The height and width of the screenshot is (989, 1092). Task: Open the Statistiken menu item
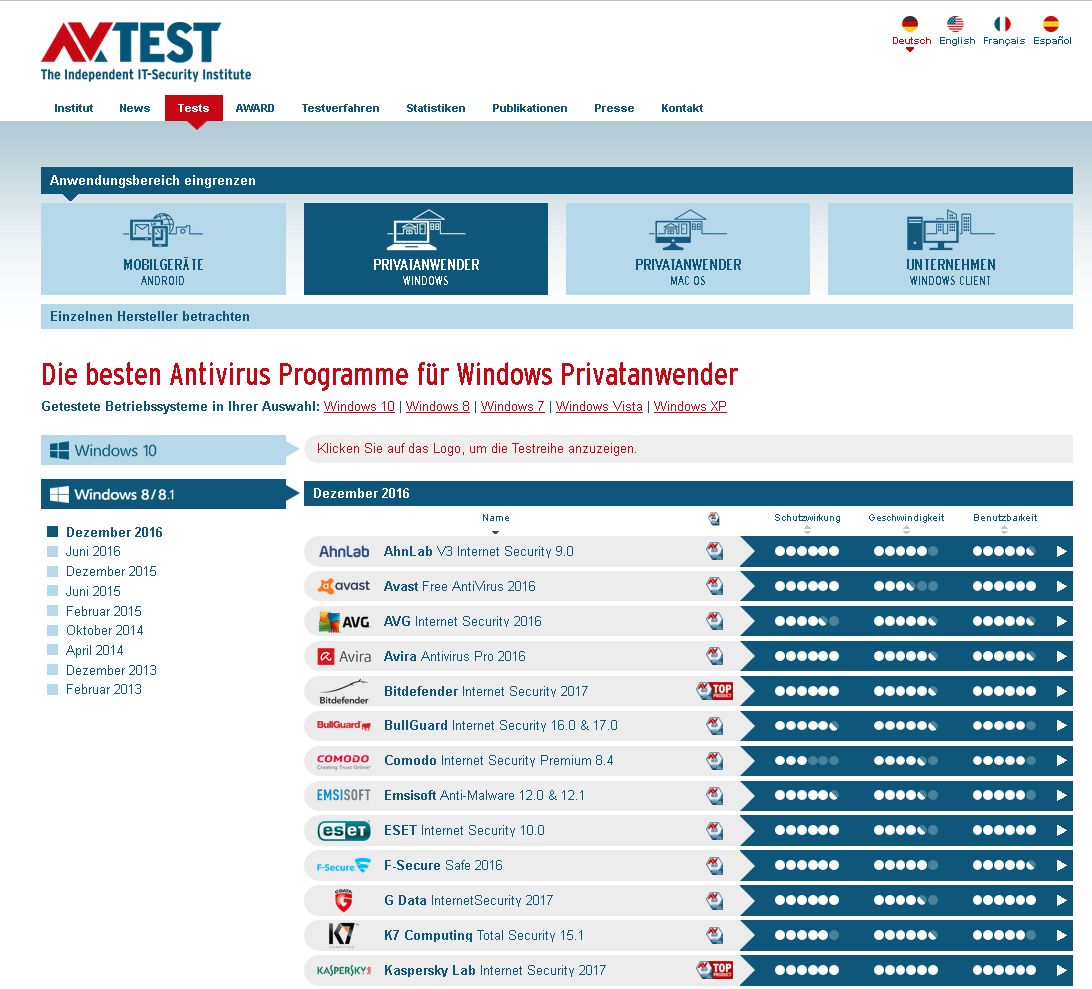tap(435, 108)
